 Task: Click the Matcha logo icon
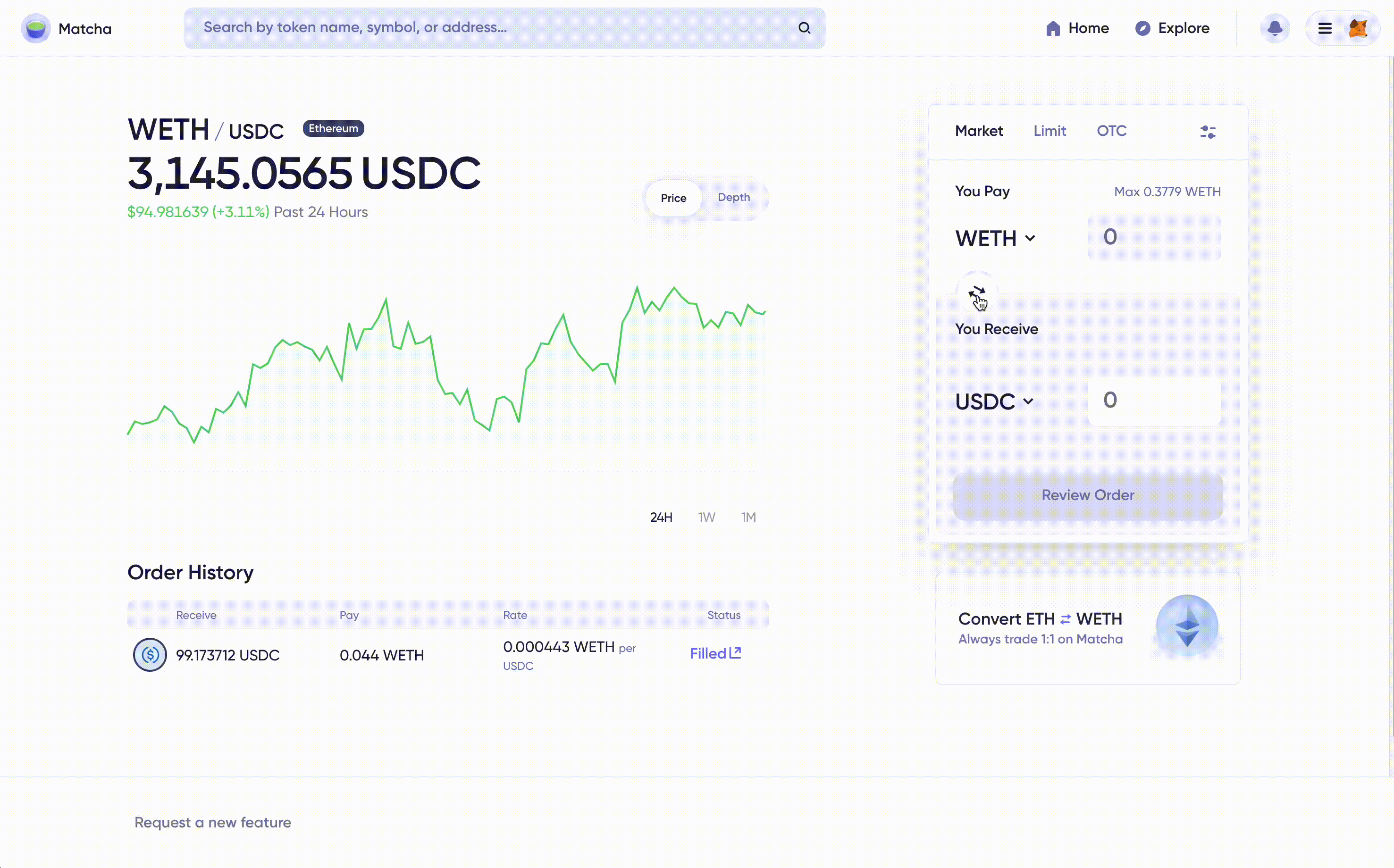click(35, 28)
